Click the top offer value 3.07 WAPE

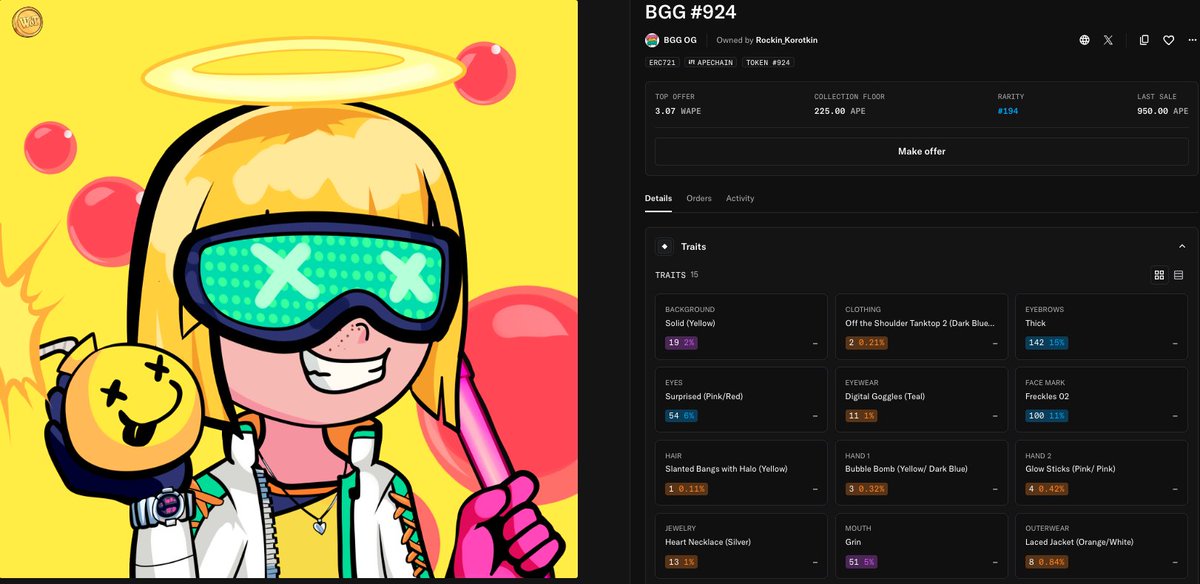tap(678, 111)
